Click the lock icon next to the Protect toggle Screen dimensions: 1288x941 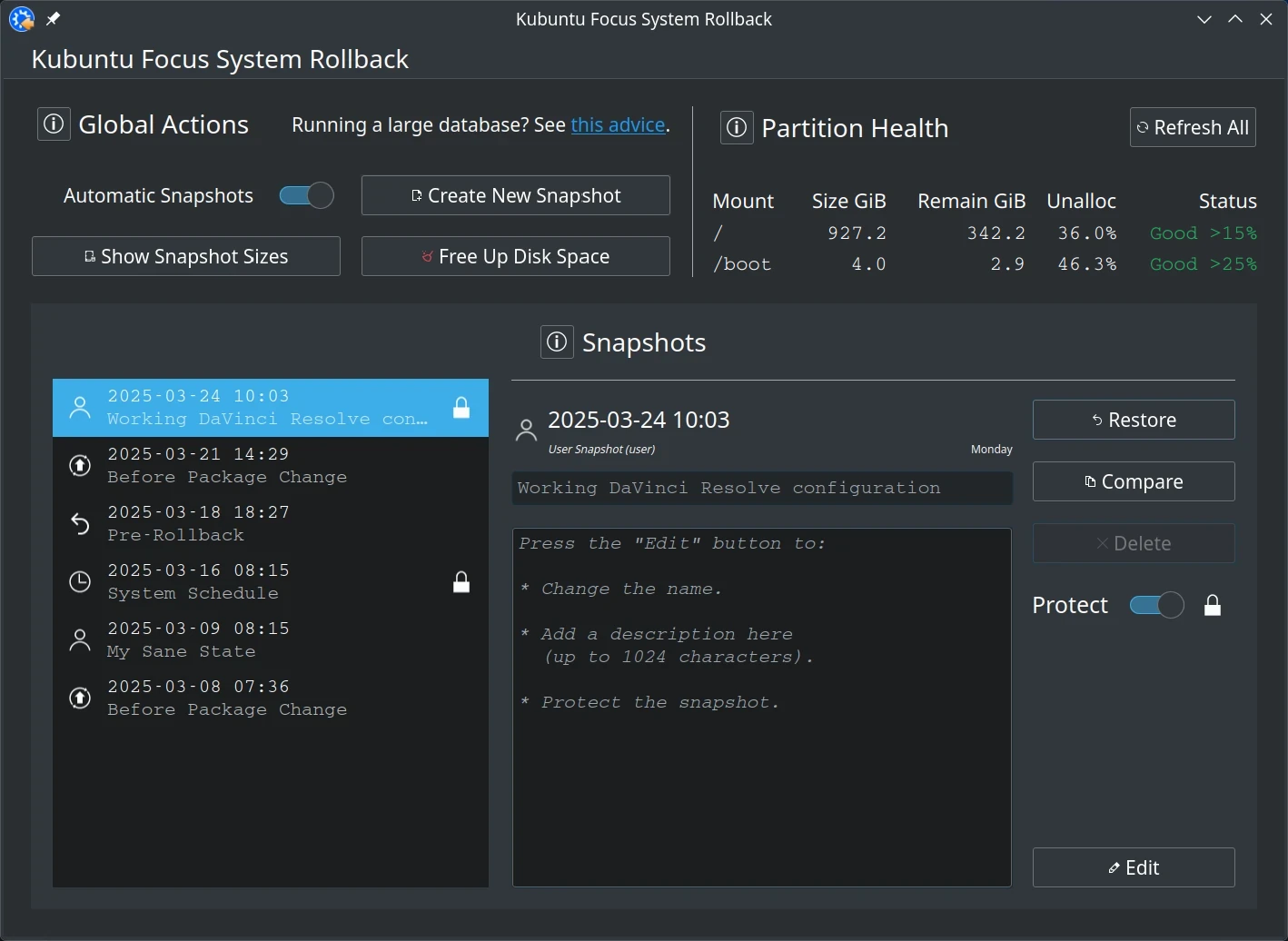(x=1213, y=604)
